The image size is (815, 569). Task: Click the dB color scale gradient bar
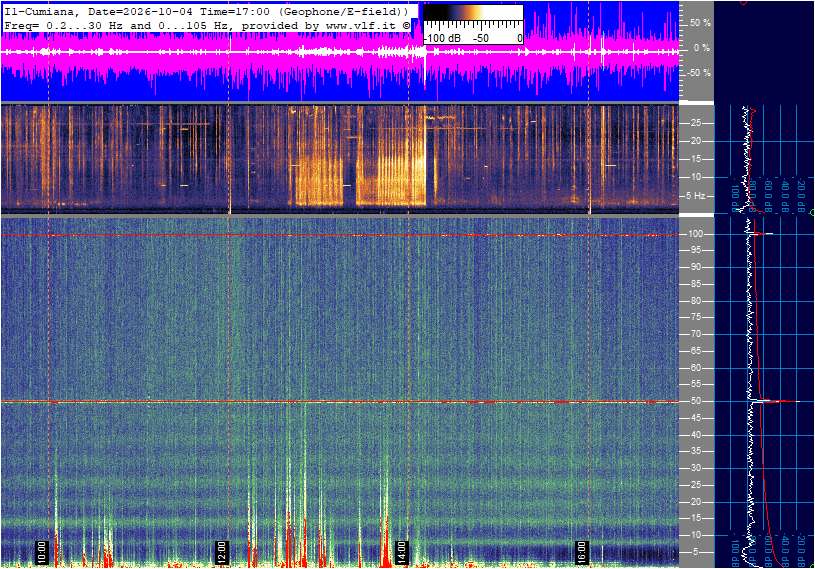473,13
